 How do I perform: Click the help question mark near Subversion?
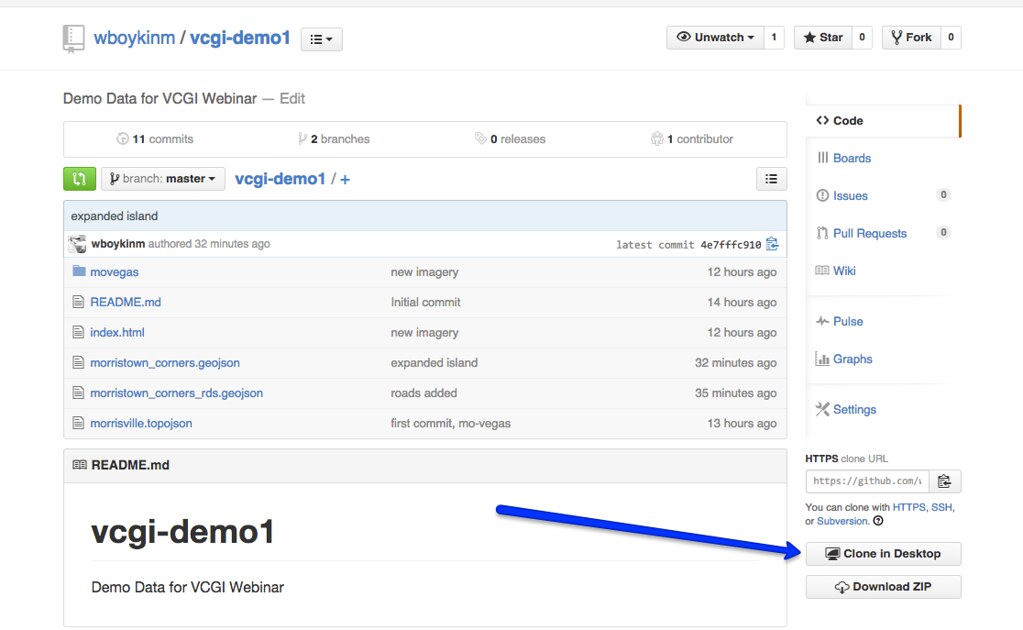[x=878, y=520]
